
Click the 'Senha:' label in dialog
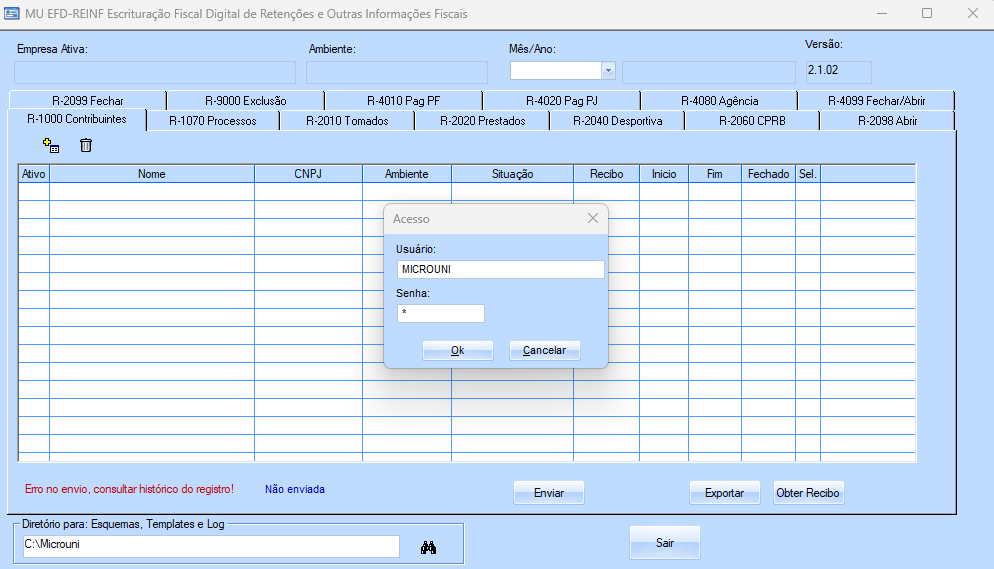pos(413,293)
